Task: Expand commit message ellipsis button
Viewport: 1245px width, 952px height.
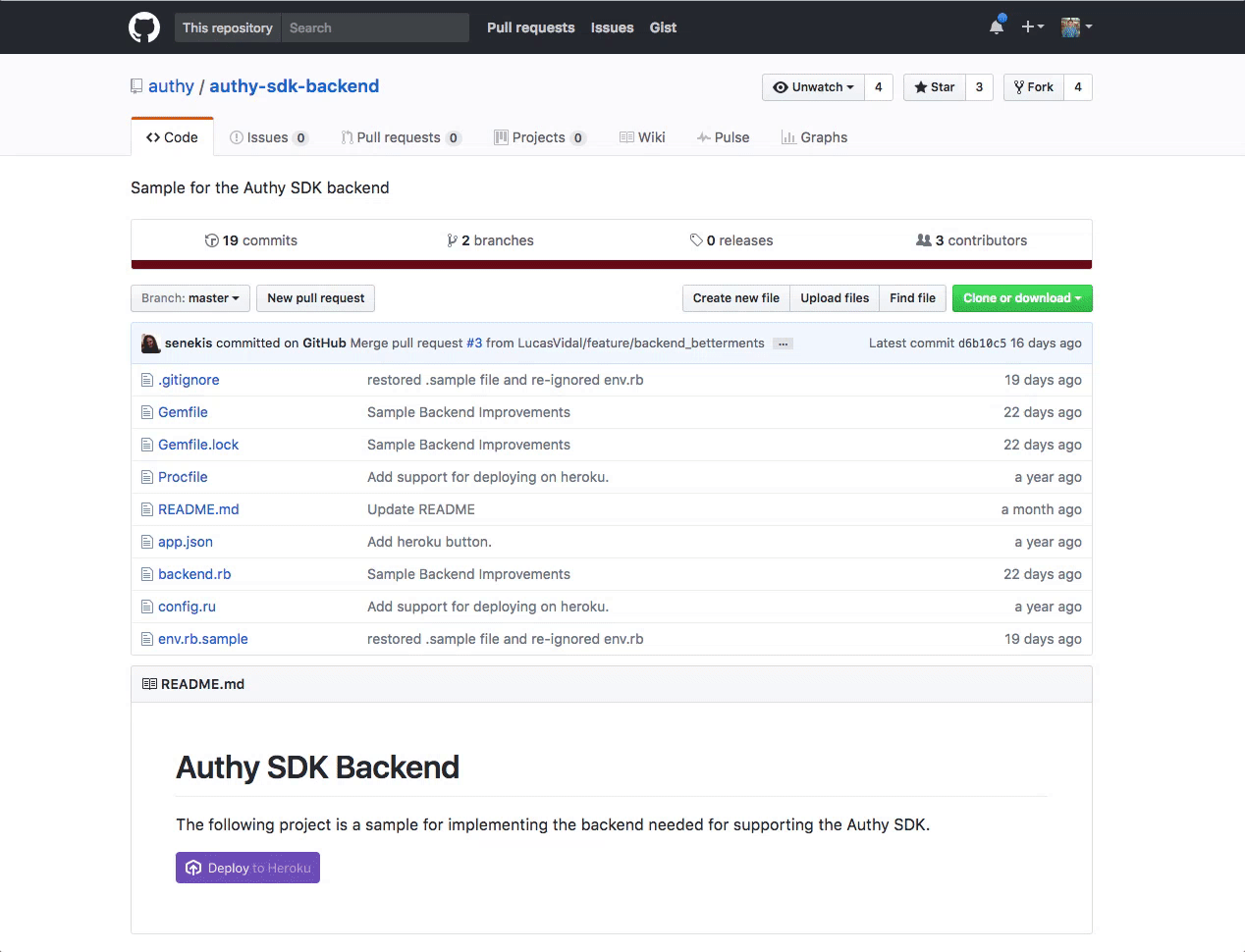Action: 783,344
